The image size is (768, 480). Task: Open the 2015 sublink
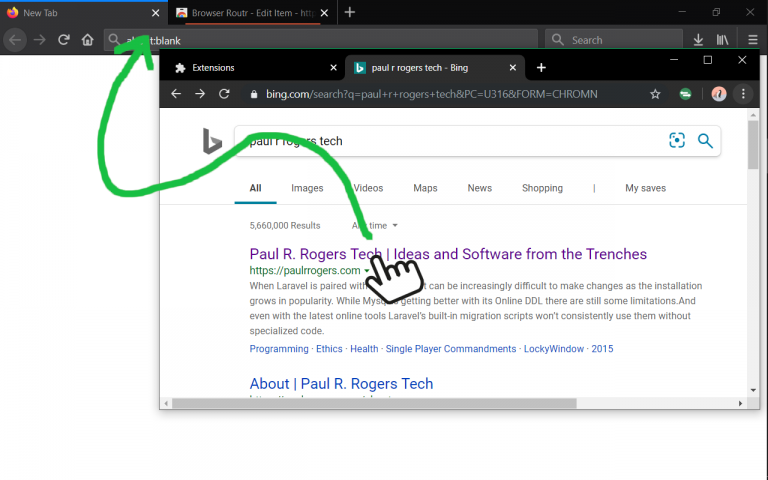coord(602,349)
